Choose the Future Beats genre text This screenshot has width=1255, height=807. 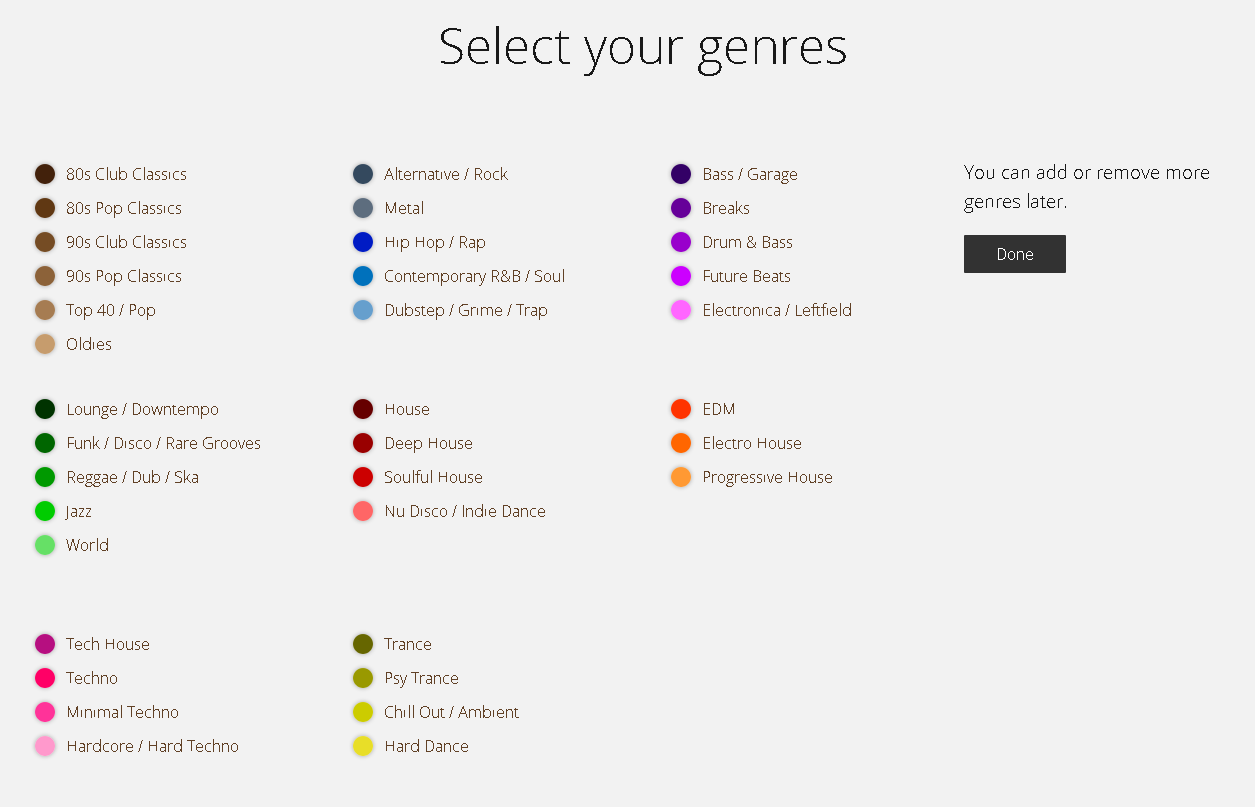[746, 276]
